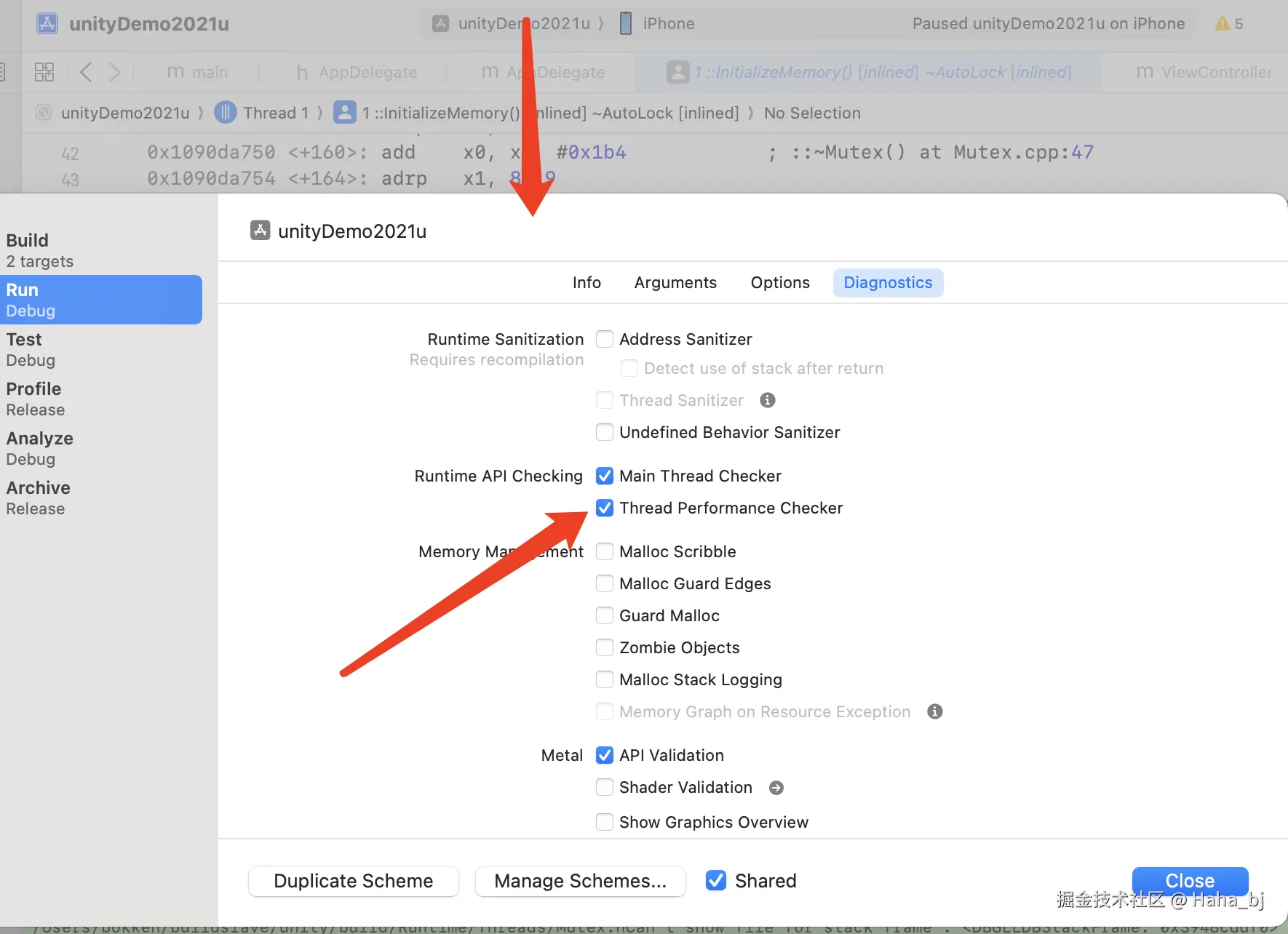The width and height of the screenshot is (1288, 934).
Task: Click the scheme icon in the toolbar scheme selector
Action: (440, 23)
